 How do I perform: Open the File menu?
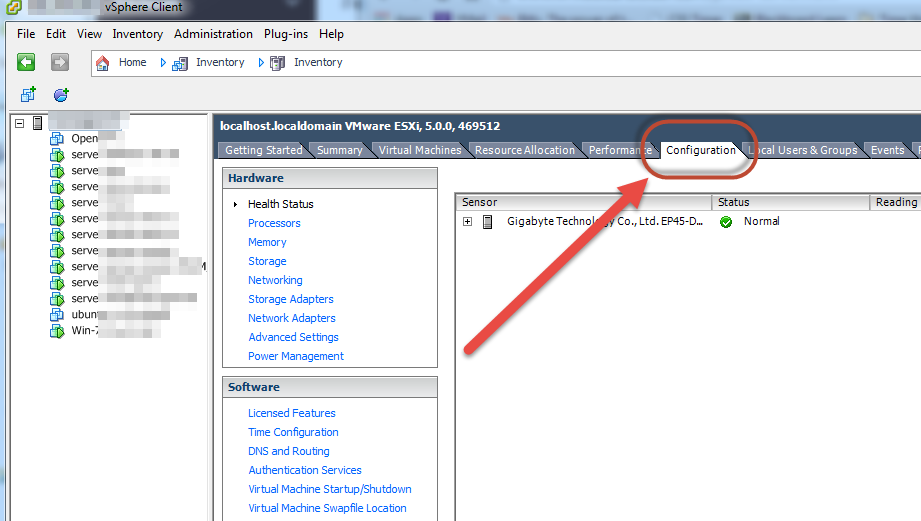click(26, 34)
